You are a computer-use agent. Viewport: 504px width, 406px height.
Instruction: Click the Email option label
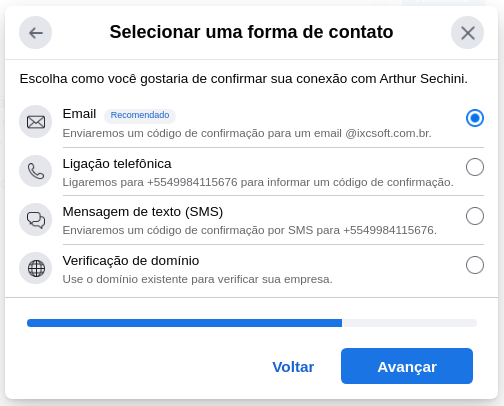79,114
